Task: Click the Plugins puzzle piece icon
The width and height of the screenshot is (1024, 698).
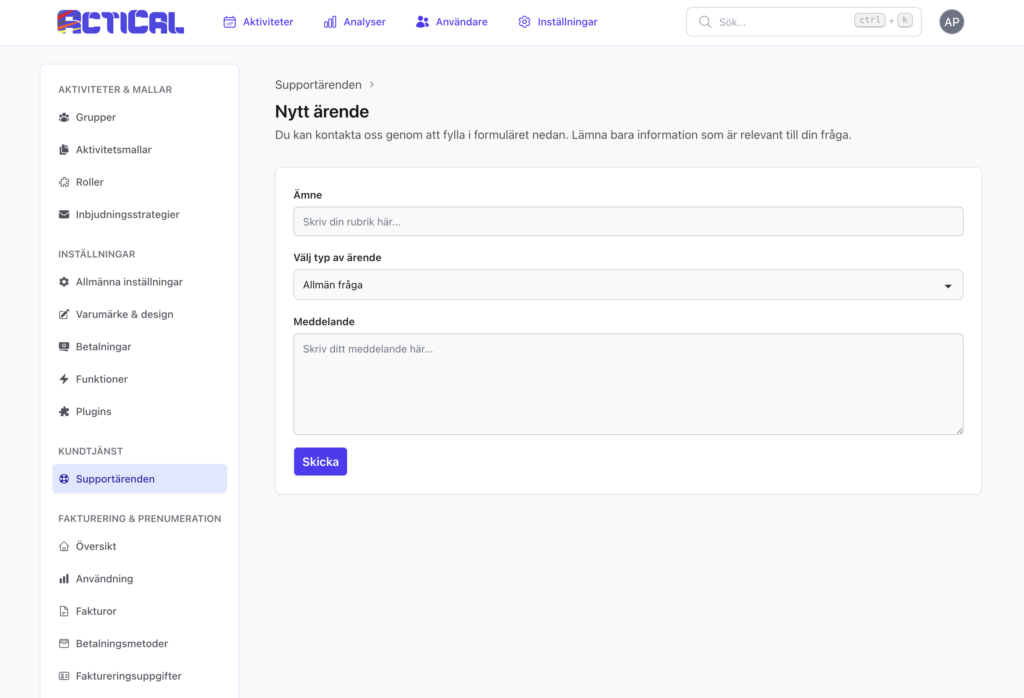Action: click(x=64, y=412)
